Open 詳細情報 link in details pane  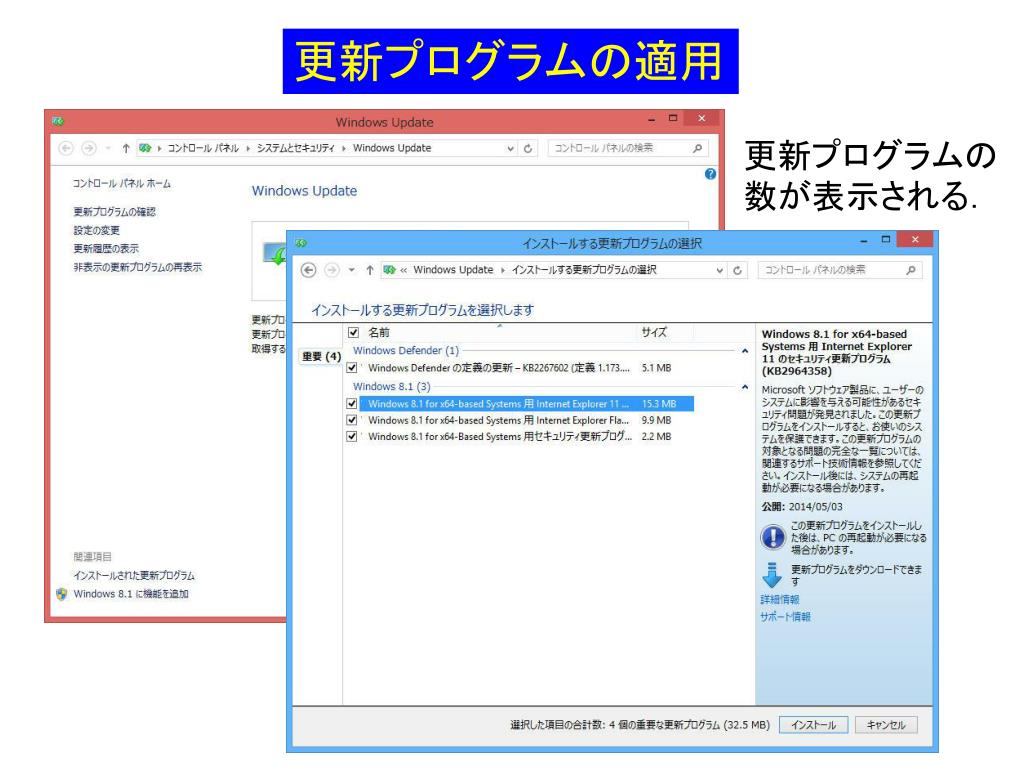coord(780,600)
